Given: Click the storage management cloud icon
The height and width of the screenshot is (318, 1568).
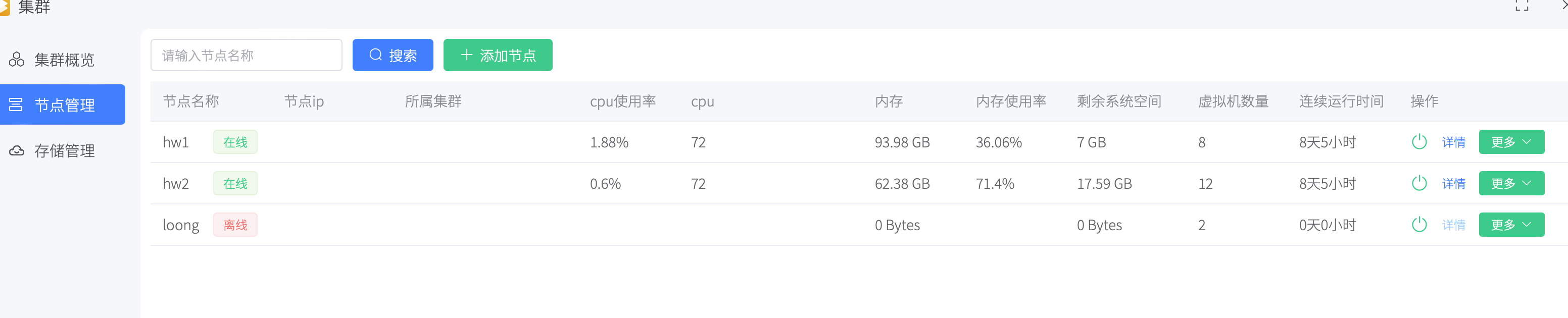Looking at the screenshot, I should tap(17, 151).
